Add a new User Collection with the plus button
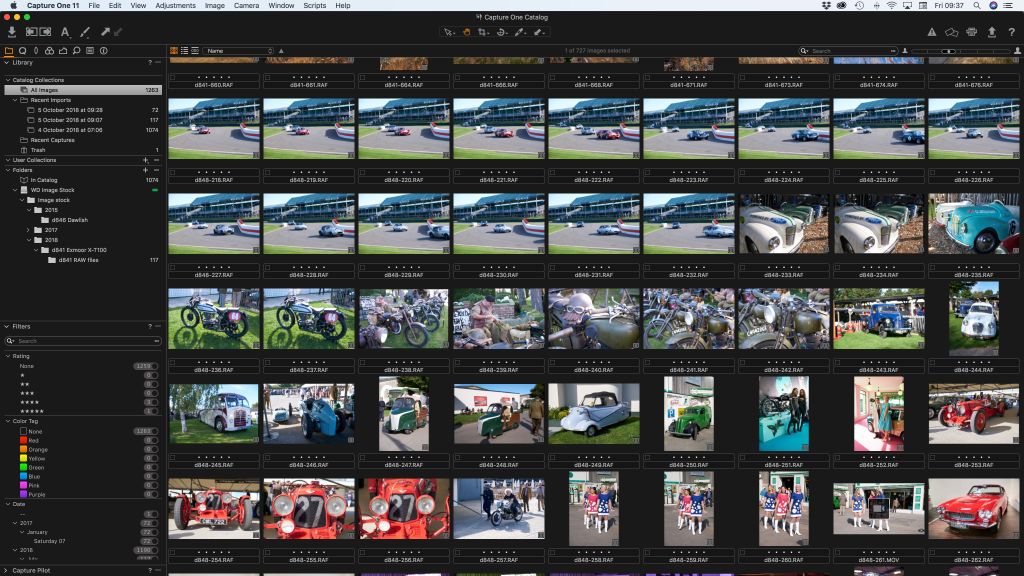The image size is (1024, 576). [x=146, y=160]
